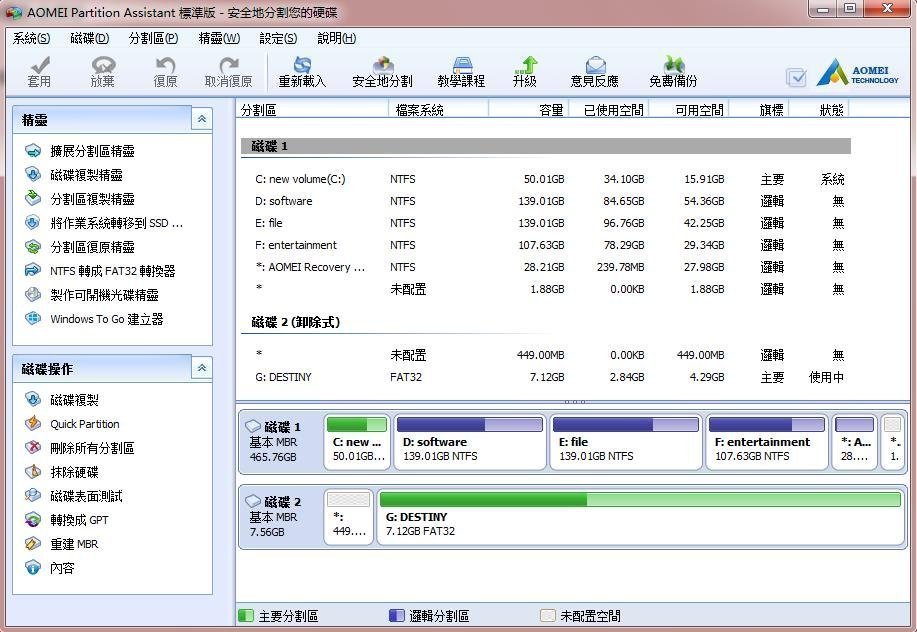917x632 pixels.
Task: Choose 抹除硬碟 operation
Action: pos(62,472)
